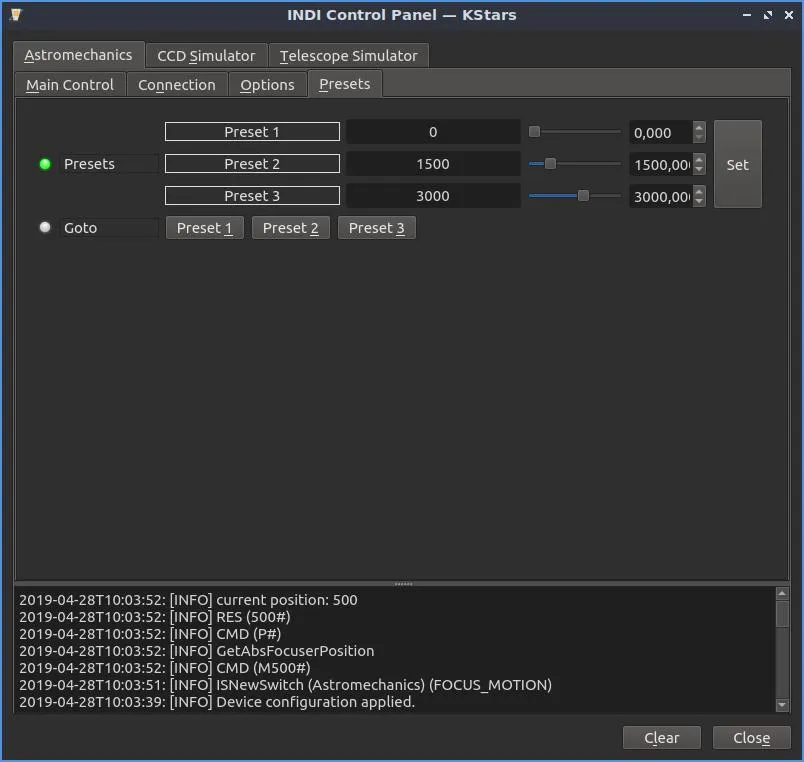Click the log panel scrollbar thumb

coord(782,614)
